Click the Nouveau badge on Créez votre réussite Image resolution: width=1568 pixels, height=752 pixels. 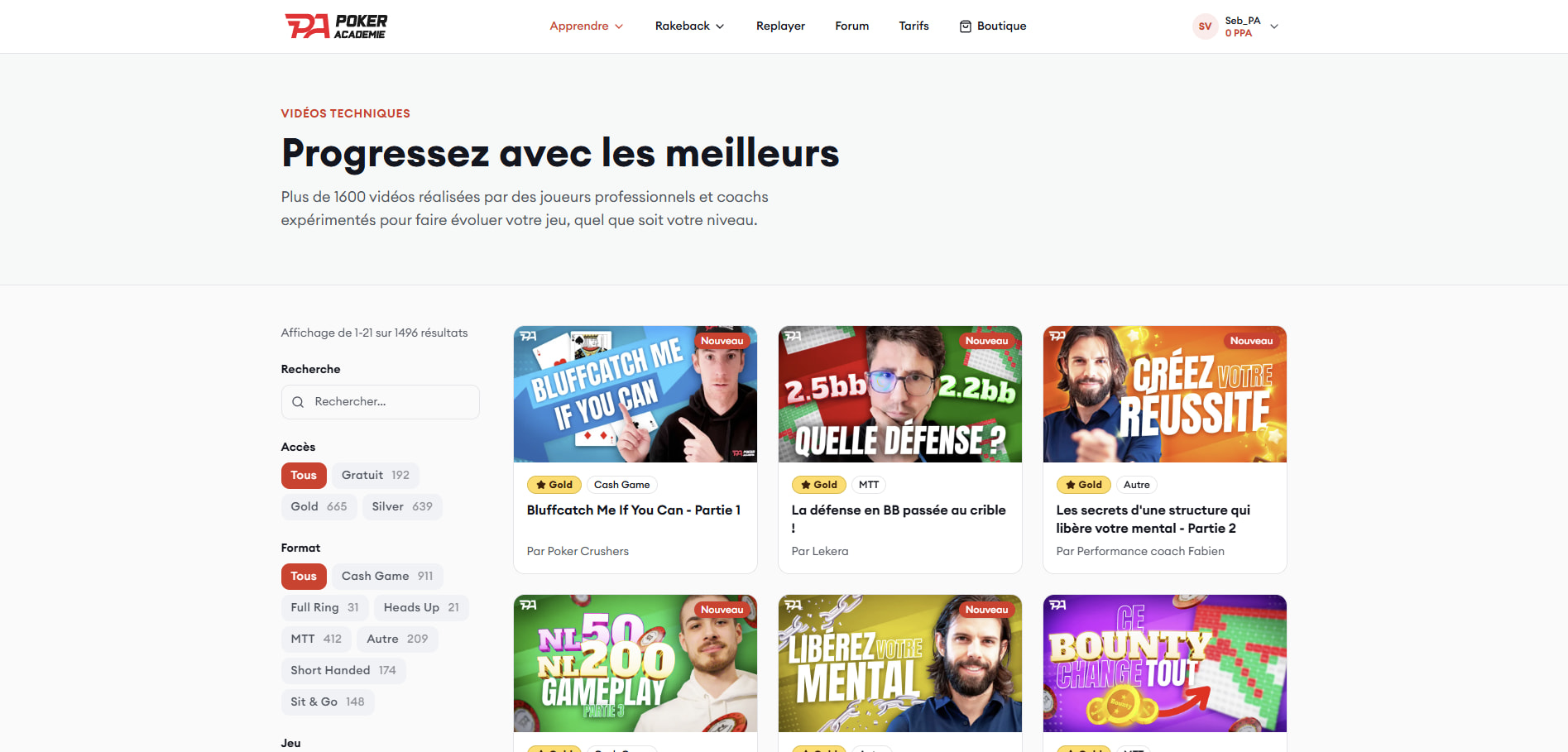point(1251,341)
